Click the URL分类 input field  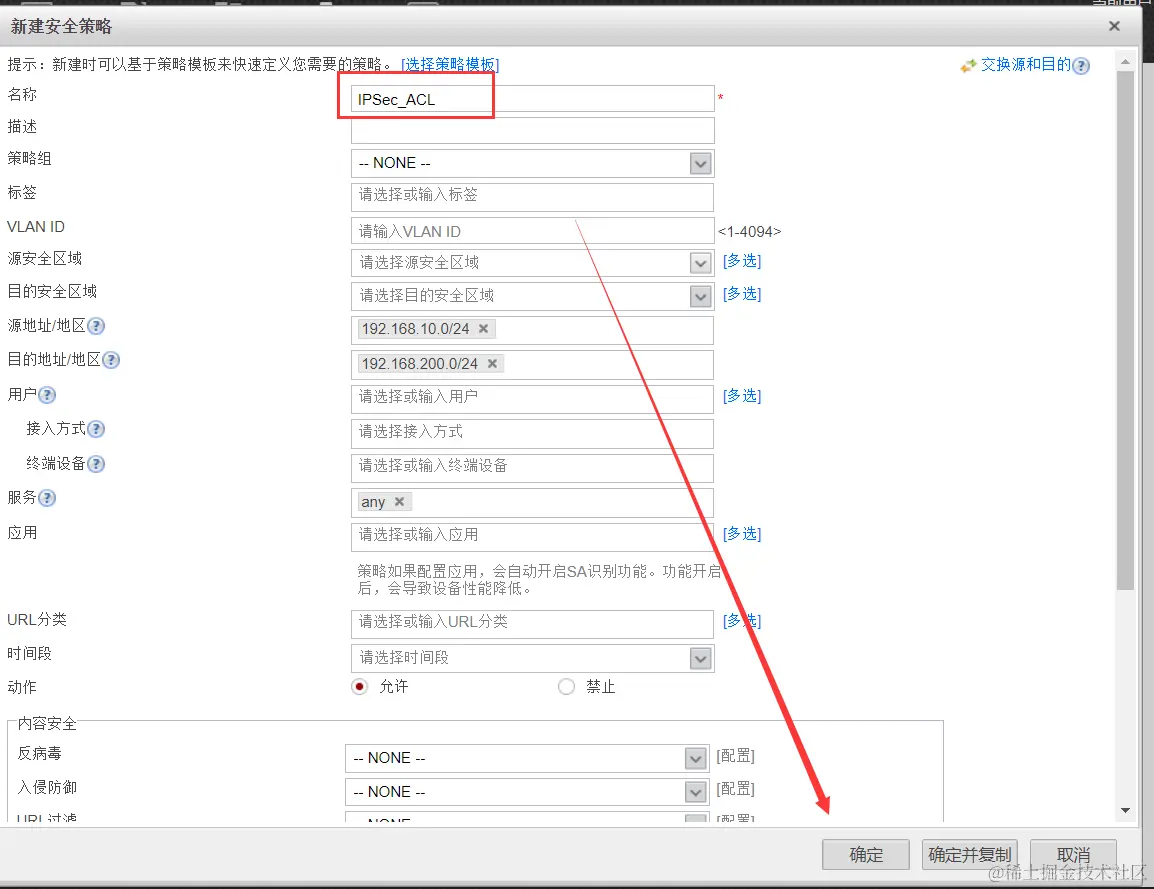533,624
